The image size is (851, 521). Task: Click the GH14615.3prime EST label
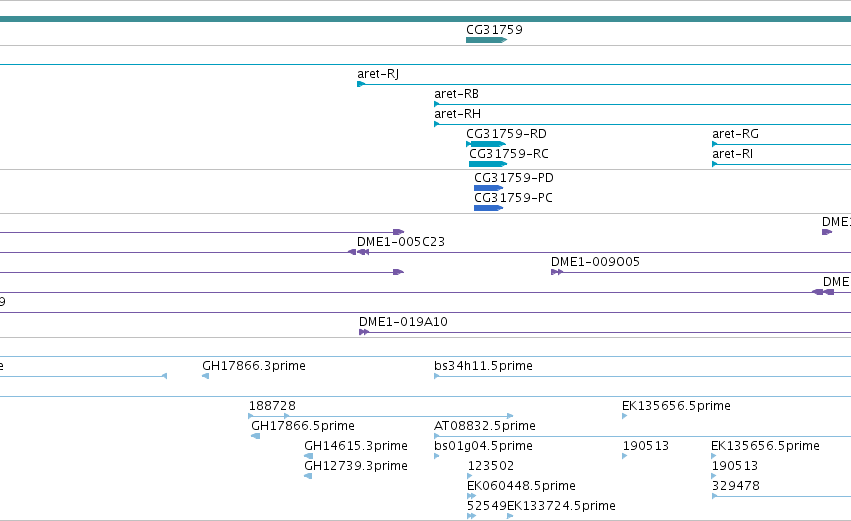click(355, 446)
